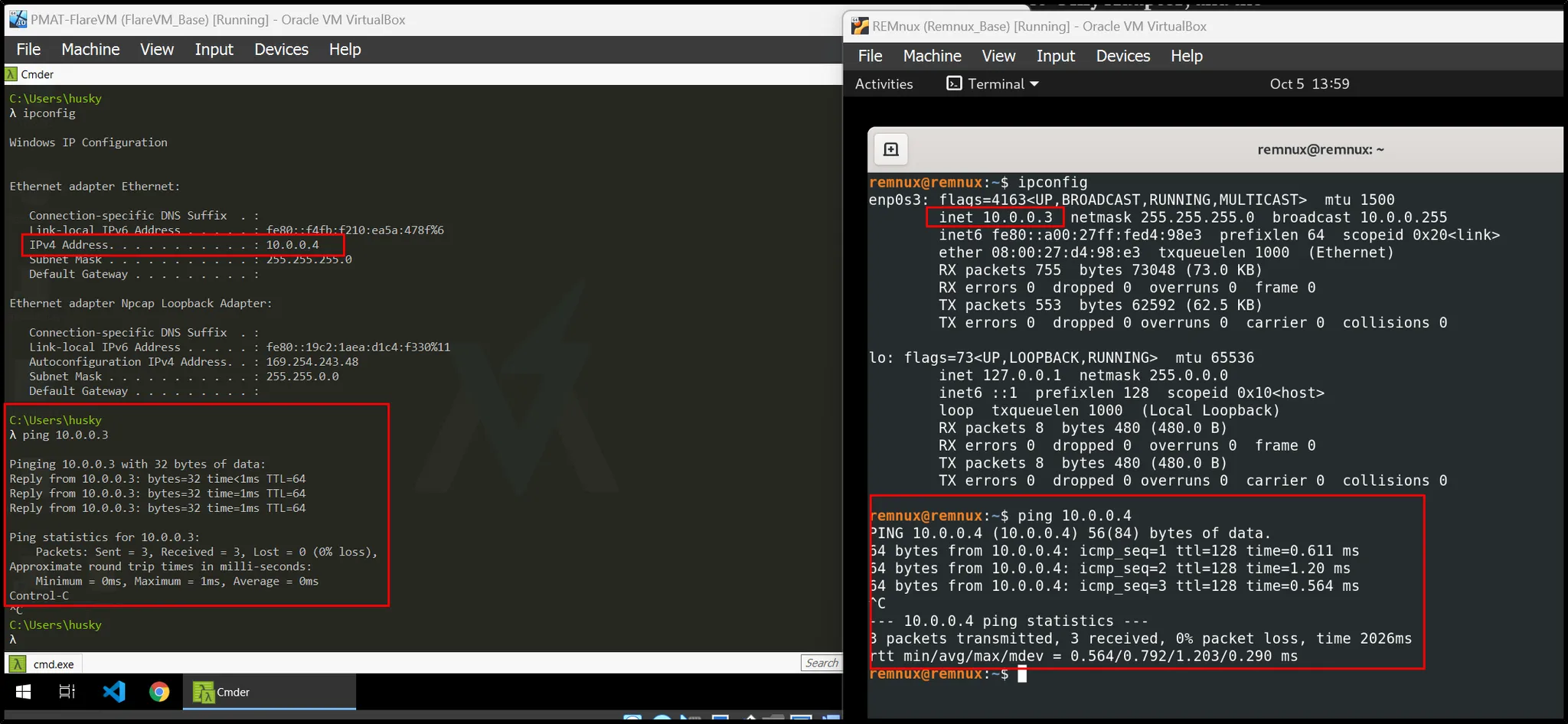Click the Cmder lambda title icon
Screen dimensions: 1568x724
click(x=11, y=74)
